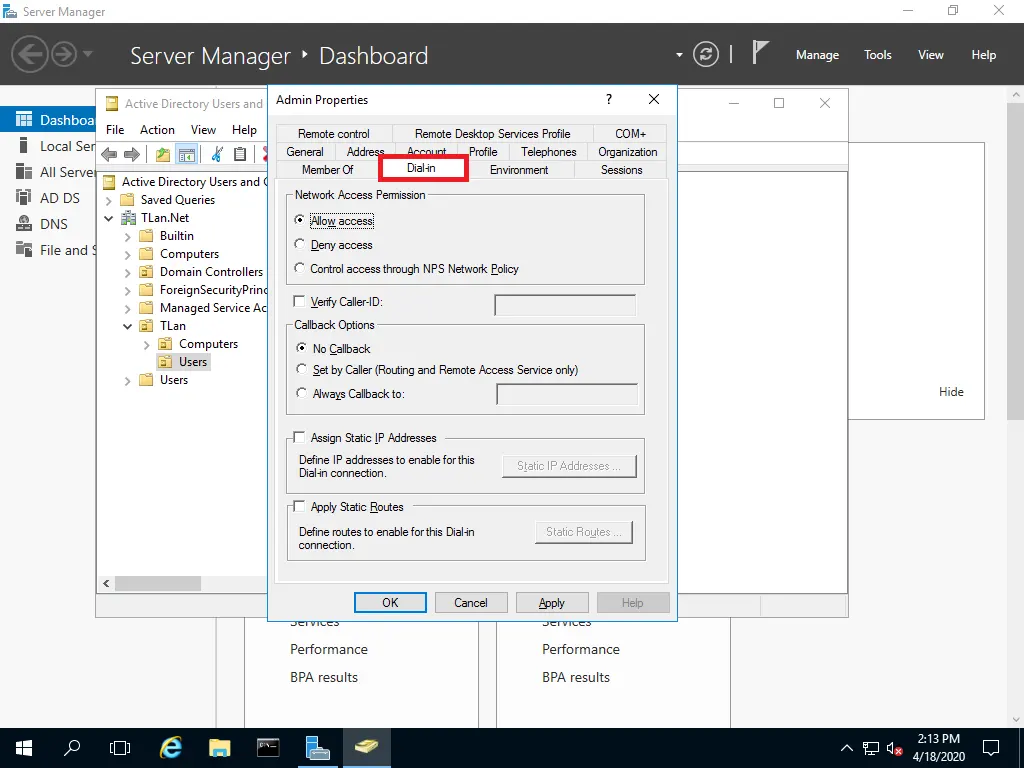Viewport: 1024px width, 768px height.
Task: Switch to the Member Of tab
Action: pyautogui.click(x=327, y=170)
